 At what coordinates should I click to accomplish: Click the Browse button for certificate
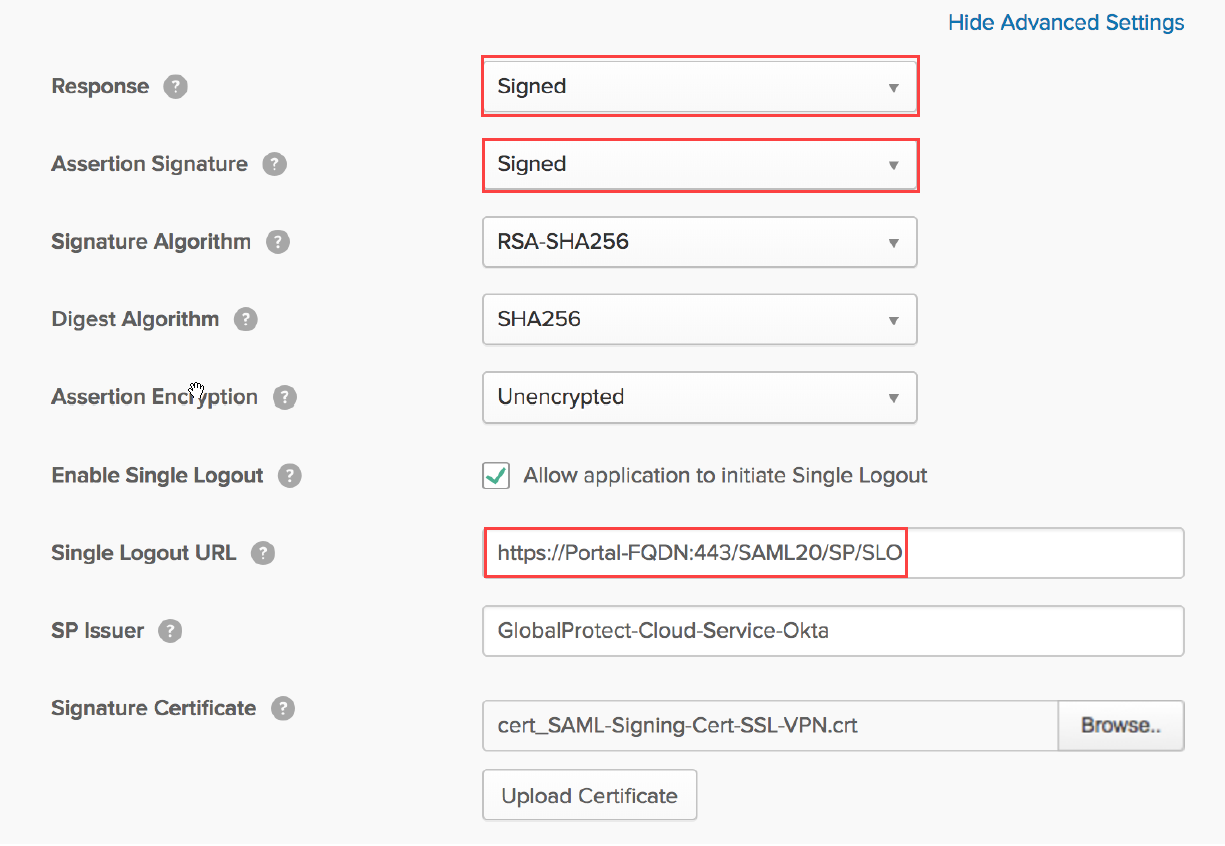1120,726
